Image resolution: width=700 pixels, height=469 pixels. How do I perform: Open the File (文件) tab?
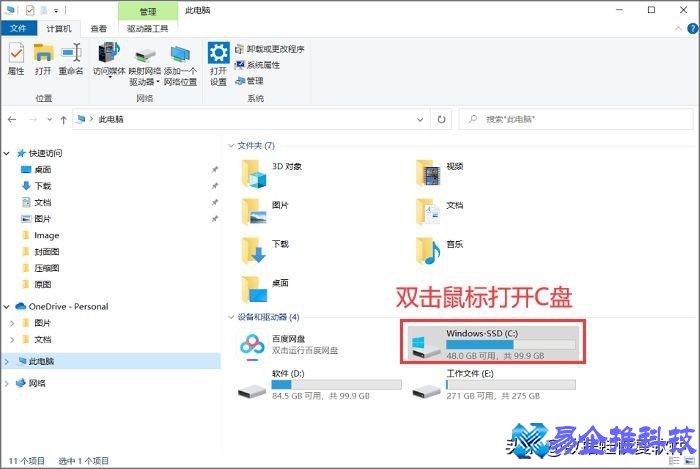pos(18,28)
